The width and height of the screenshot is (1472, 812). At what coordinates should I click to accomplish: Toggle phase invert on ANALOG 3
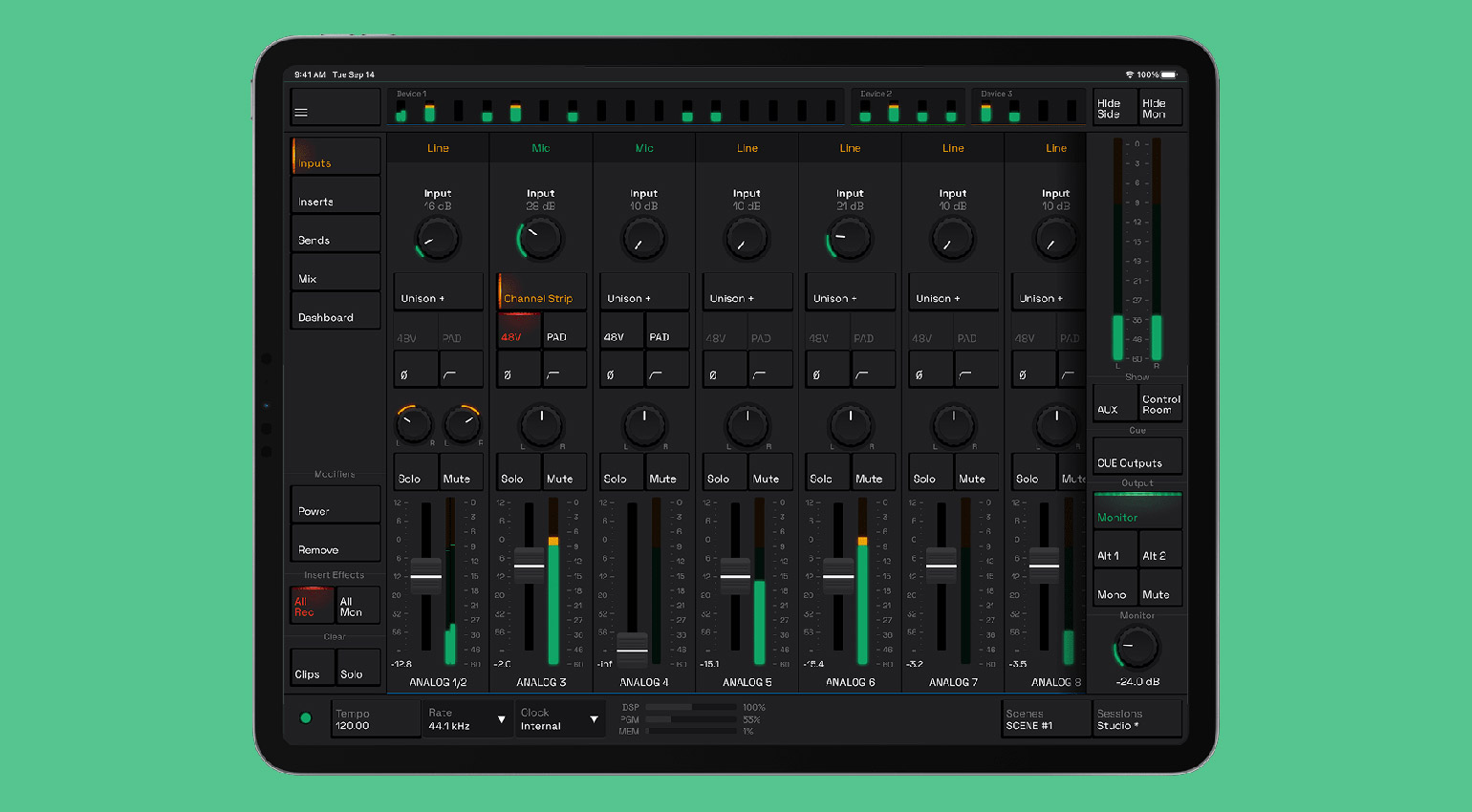[517, 371]
